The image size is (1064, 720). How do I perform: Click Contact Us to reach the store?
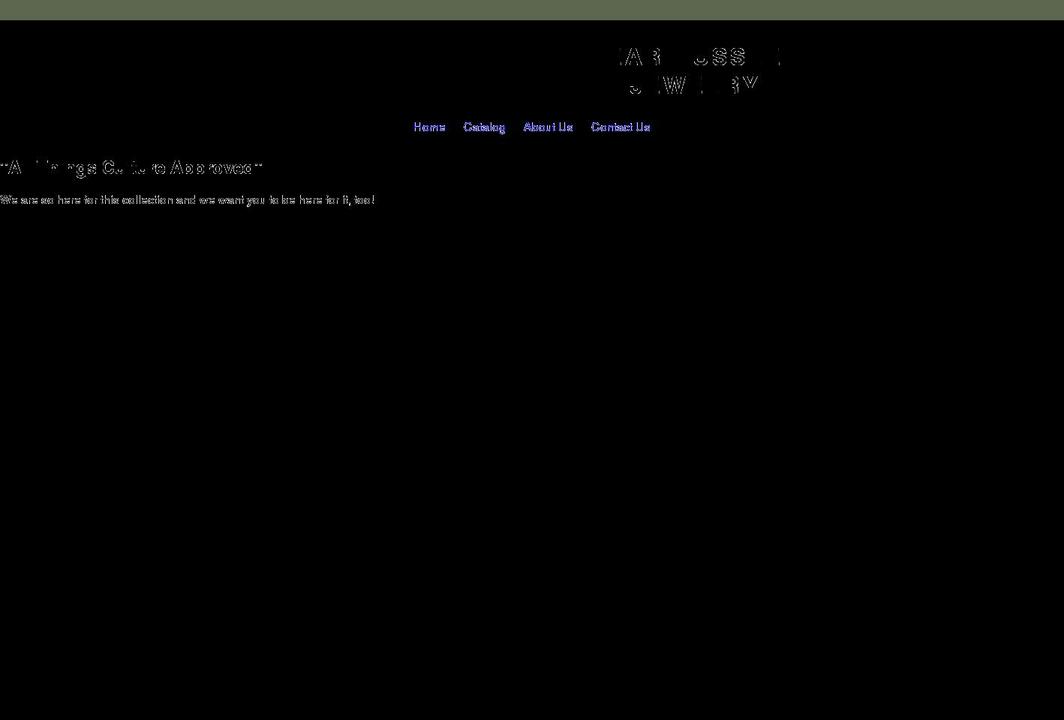pyautogui.click(x=620, y=127)
